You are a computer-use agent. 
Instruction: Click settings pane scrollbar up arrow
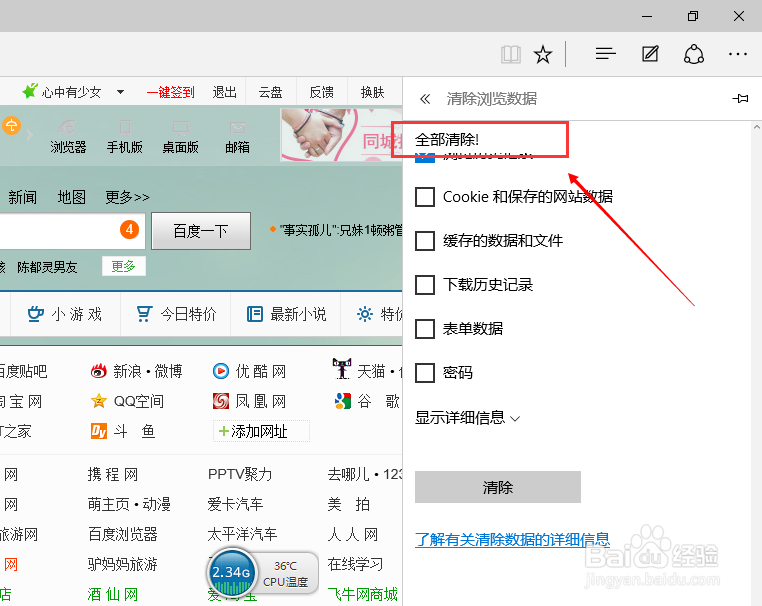pyautogui.click(x=757, y=127)
